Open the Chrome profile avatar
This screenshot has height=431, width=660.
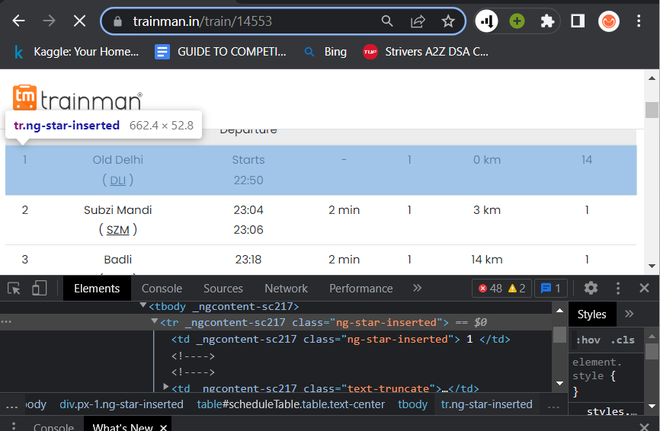tap(609, 21)
